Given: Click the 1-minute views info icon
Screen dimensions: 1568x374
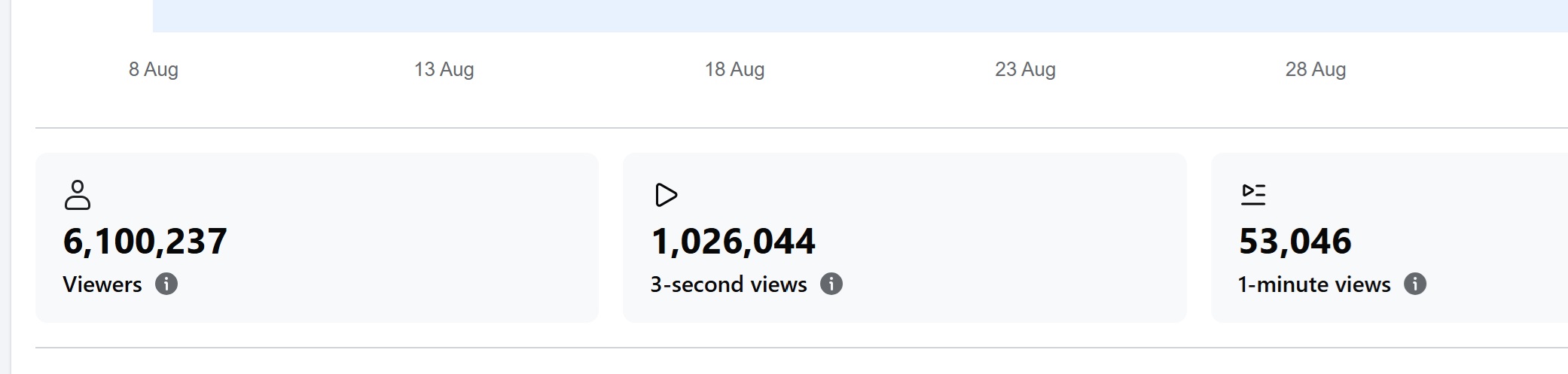Looking at the screenshot, I should 1415,284.
